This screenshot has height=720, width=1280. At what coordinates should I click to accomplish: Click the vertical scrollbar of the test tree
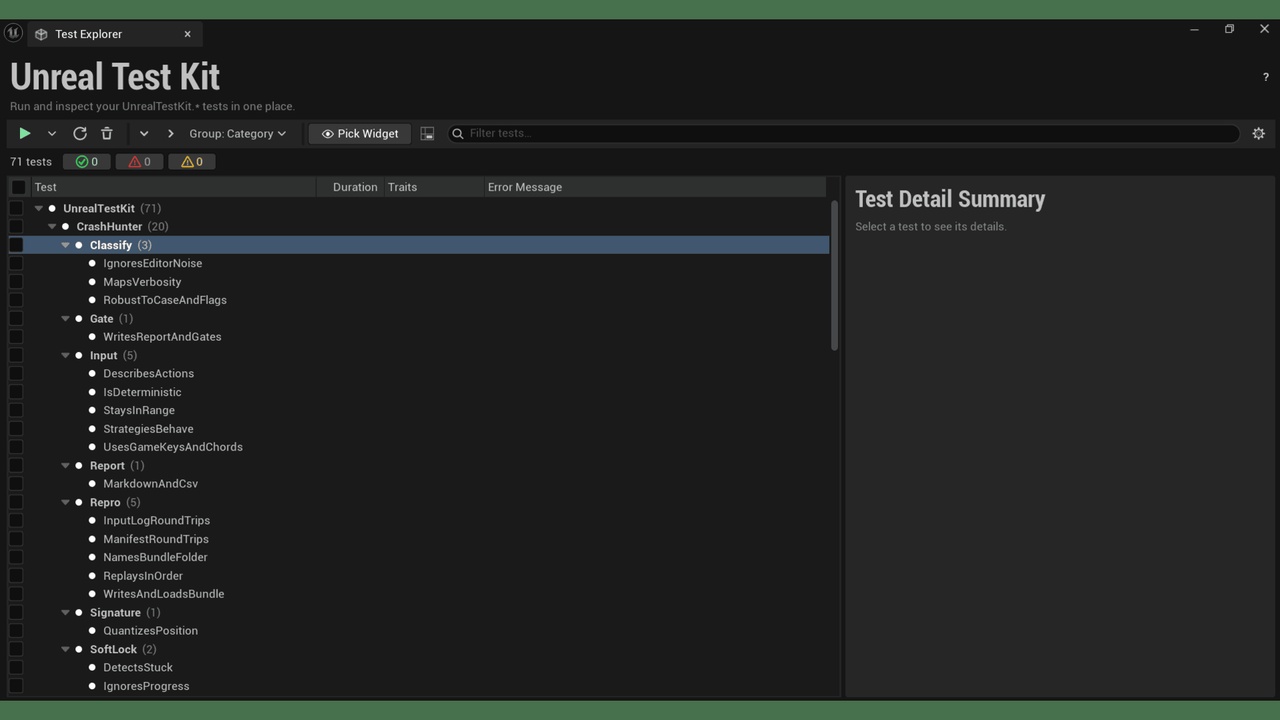(834, 275)
